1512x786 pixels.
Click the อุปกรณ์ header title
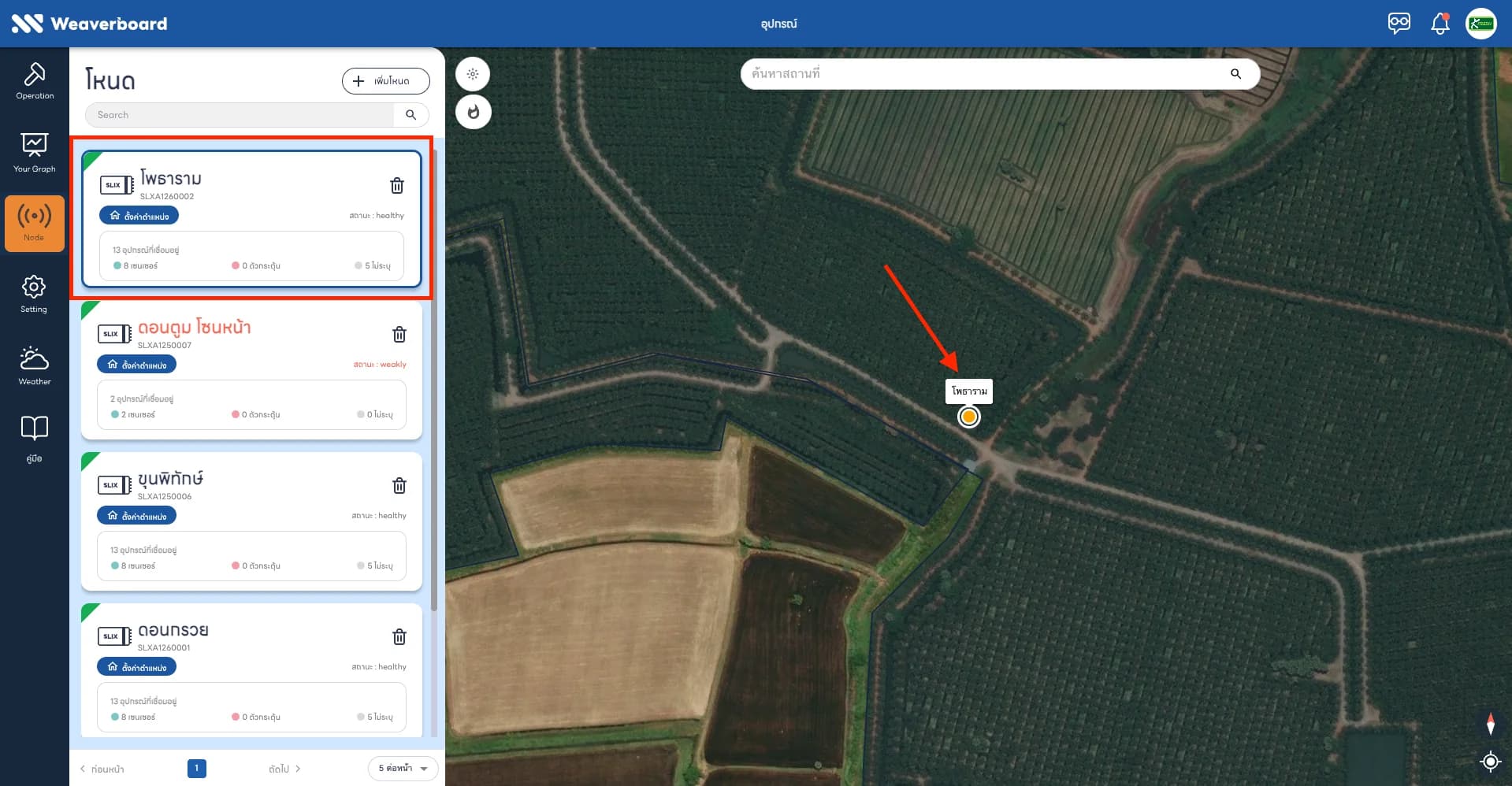click(x=778, y=24)
